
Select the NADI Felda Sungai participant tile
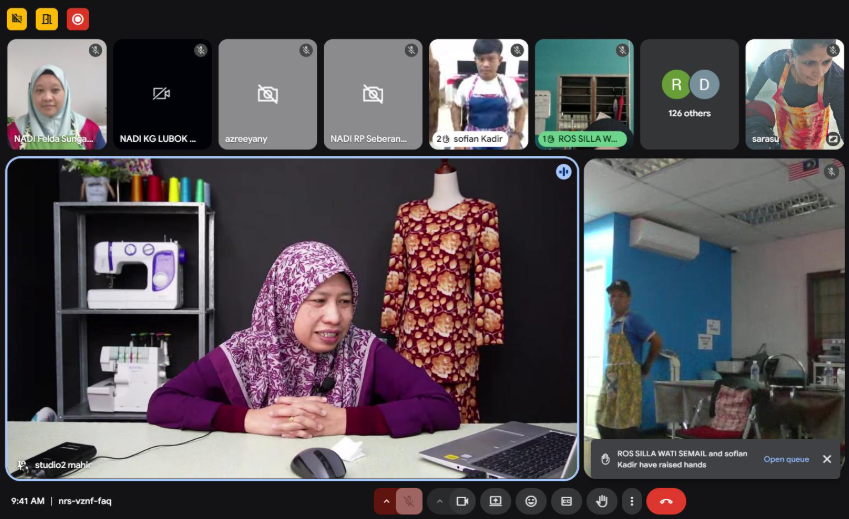[57, 94]
